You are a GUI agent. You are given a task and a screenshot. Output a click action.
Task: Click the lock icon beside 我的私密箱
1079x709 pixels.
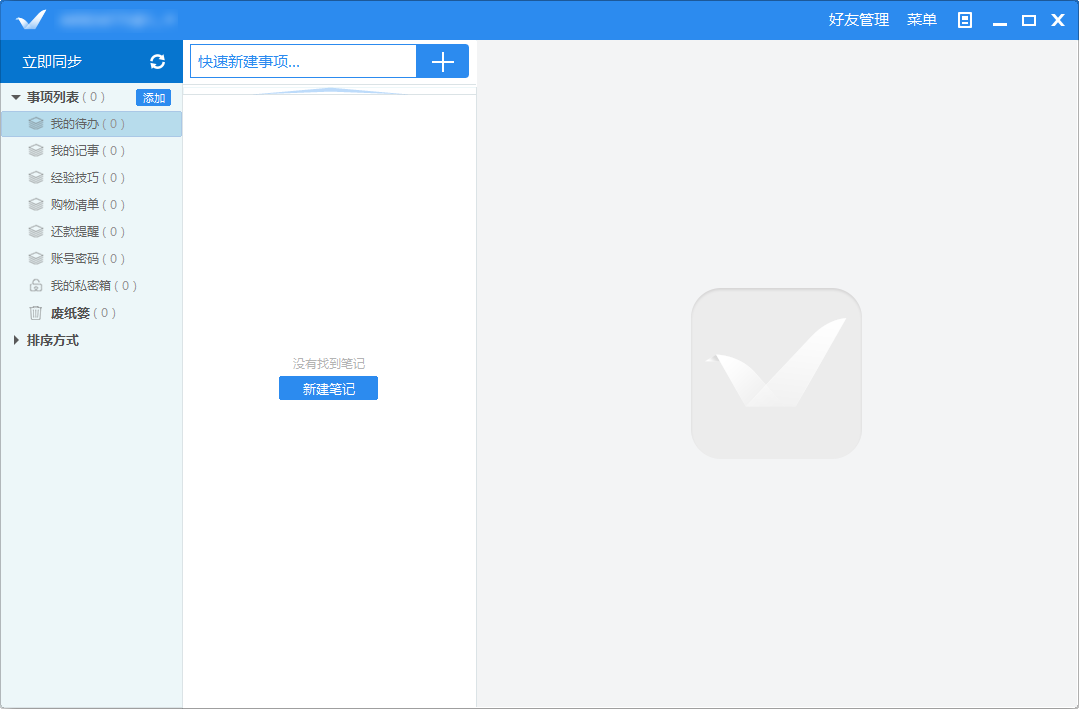tap(36, 285)
